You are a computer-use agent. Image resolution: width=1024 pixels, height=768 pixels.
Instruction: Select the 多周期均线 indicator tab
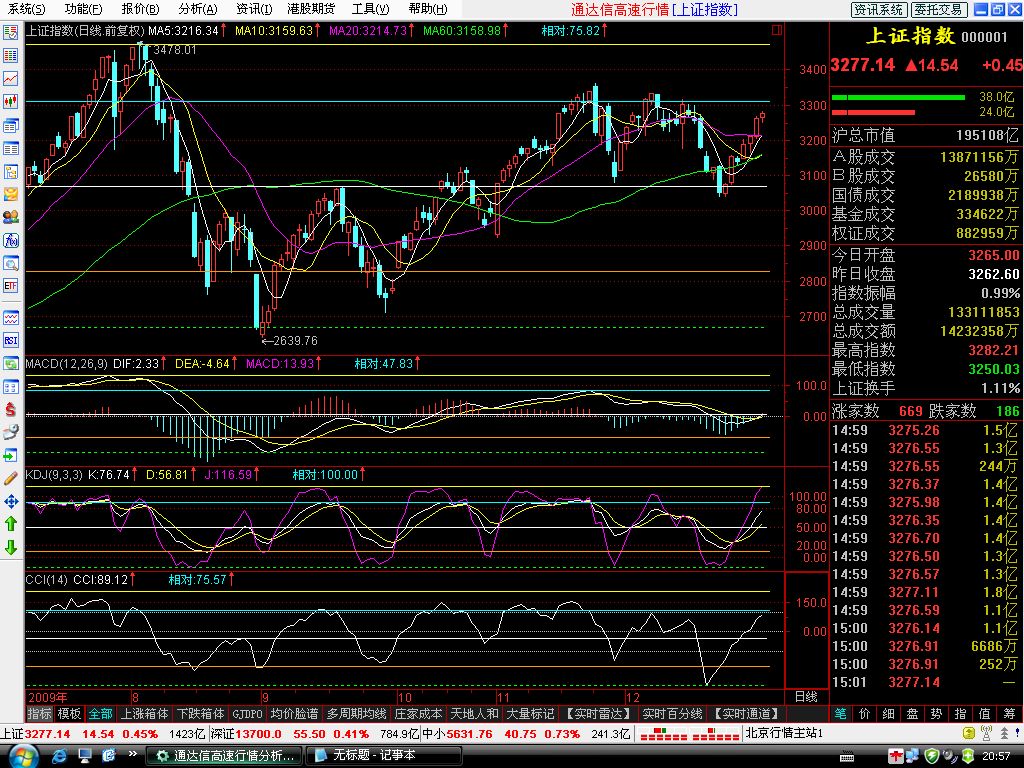click(x=357, y=714)
